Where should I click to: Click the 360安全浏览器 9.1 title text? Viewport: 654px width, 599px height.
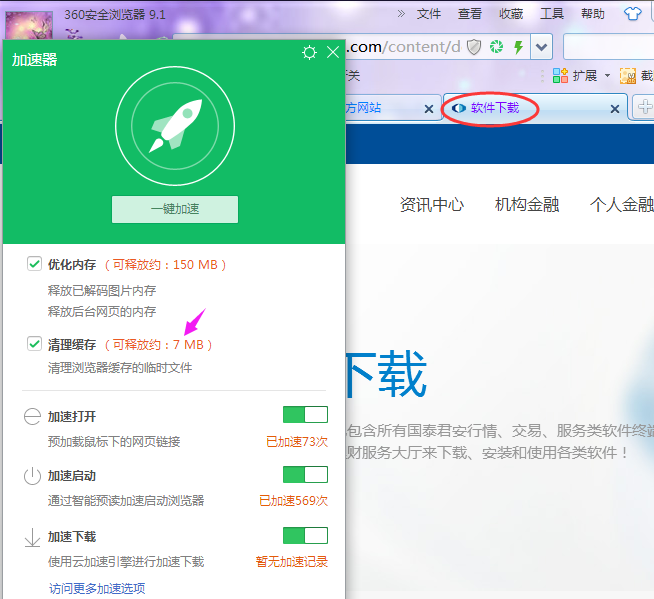pos(115,15)
